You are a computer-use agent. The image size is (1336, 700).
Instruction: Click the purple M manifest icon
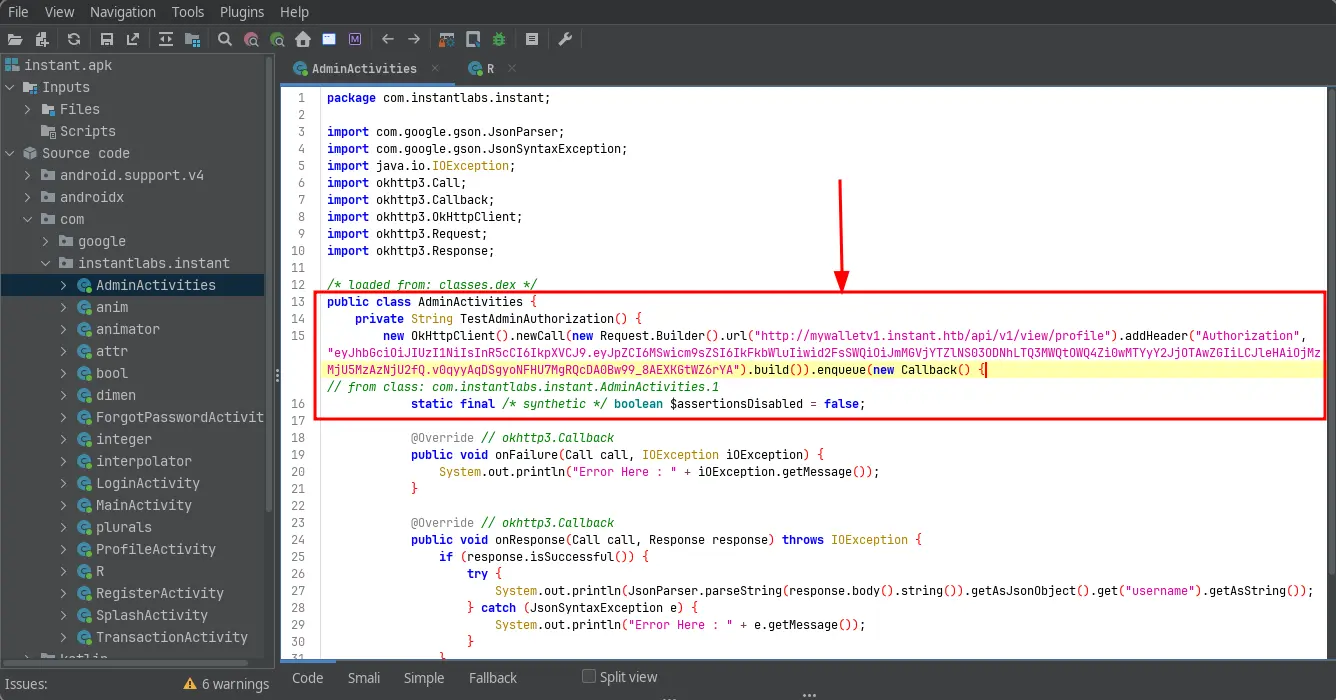point(355,39)
